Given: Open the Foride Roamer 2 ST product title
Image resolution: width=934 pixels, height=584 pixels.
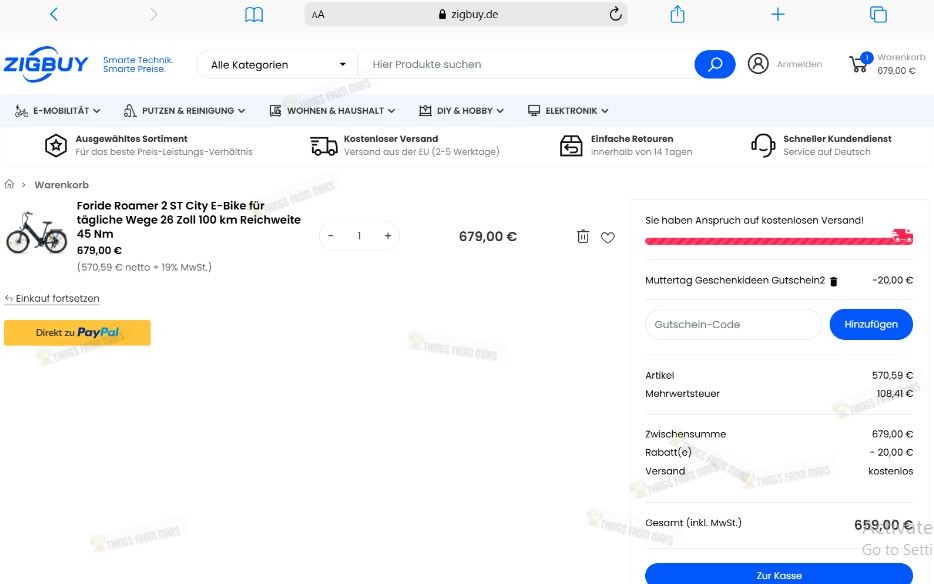Looking at the screenshot, I should pos(188,219).
